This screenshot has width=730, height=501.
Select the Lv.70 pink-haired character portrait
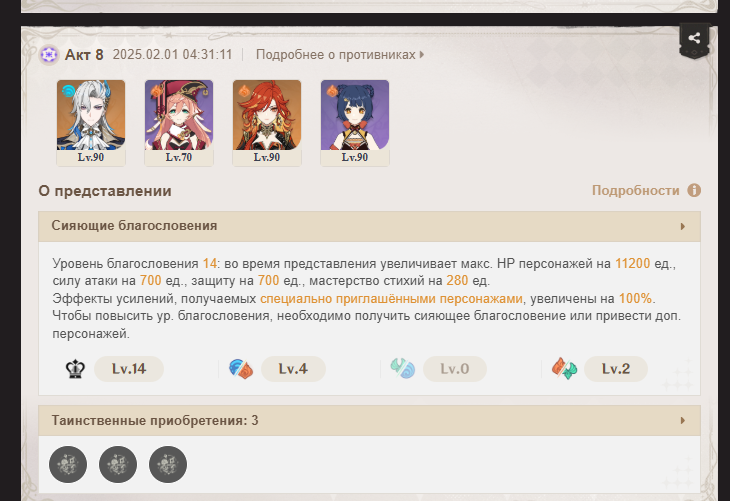(179, 123)
